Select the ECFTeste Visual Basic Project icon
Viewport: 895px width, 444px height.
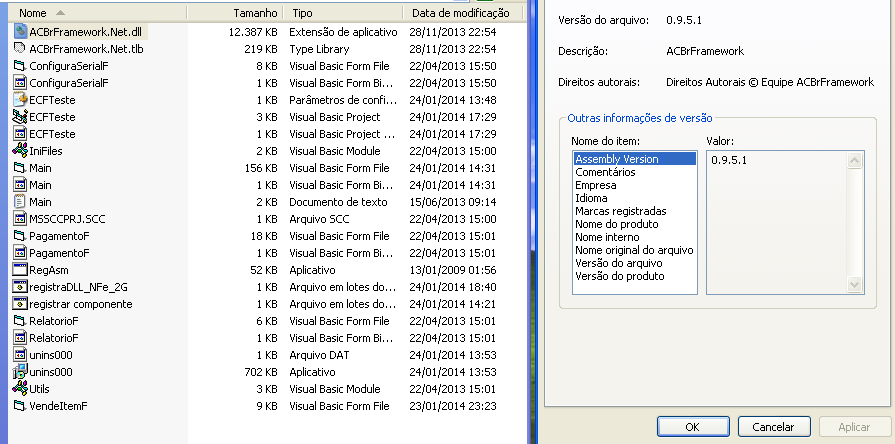pos(20,116)
